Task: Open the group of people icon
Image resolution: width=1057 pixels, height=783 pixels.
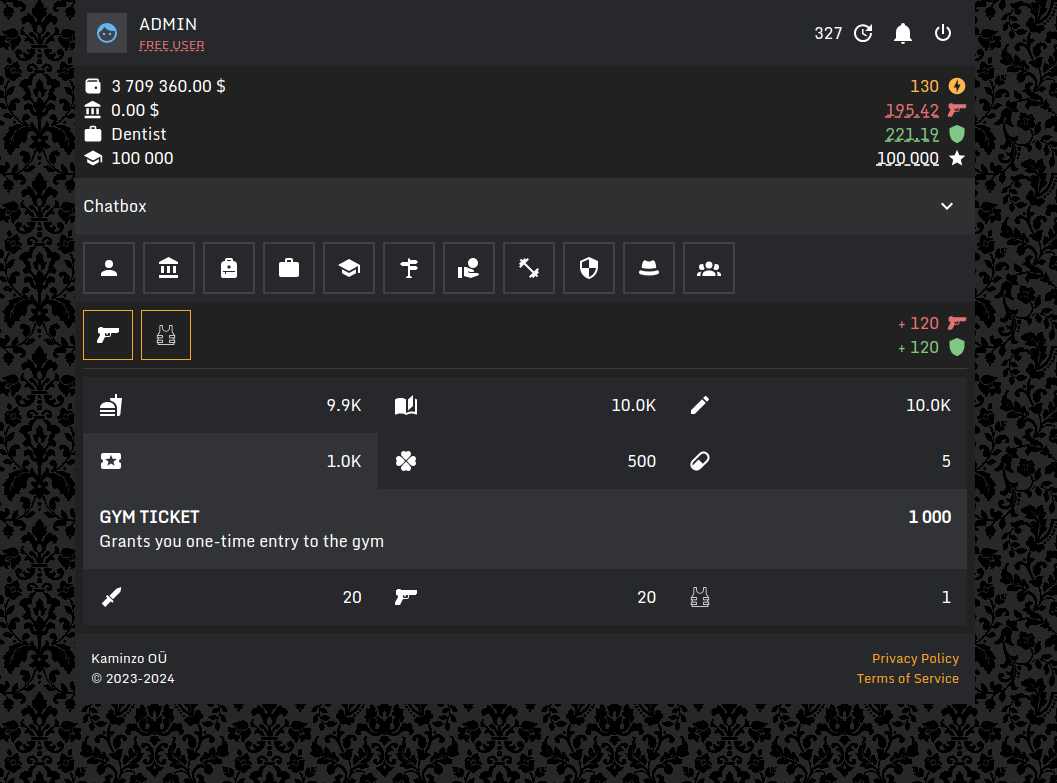Action: tap(709, 268)
